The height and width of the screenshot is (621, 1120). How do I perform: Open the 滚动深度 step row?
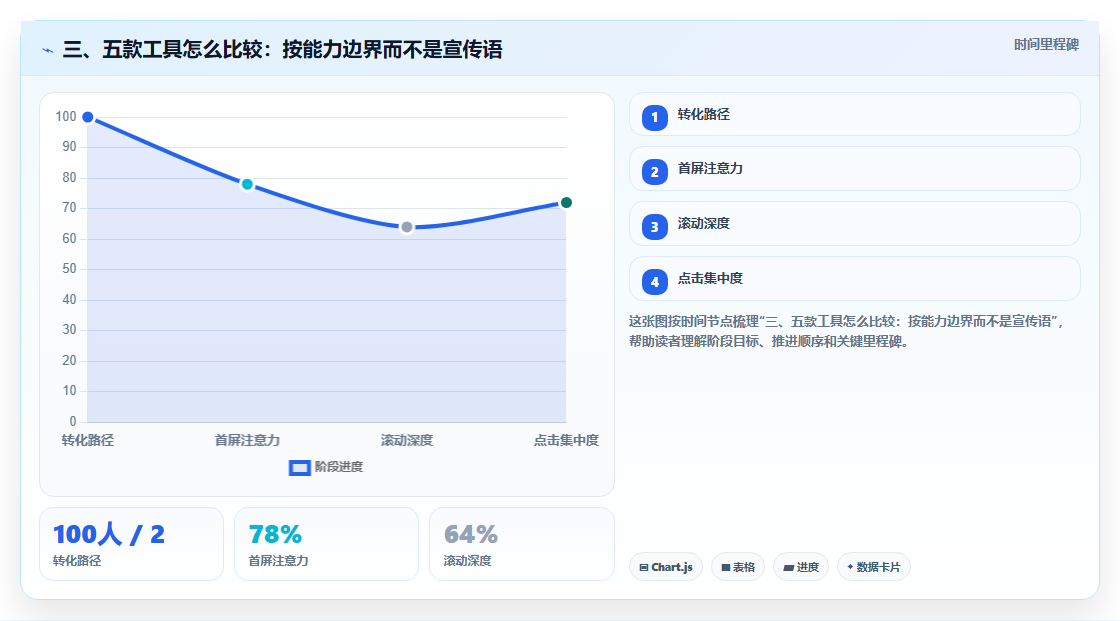(854, 224)
